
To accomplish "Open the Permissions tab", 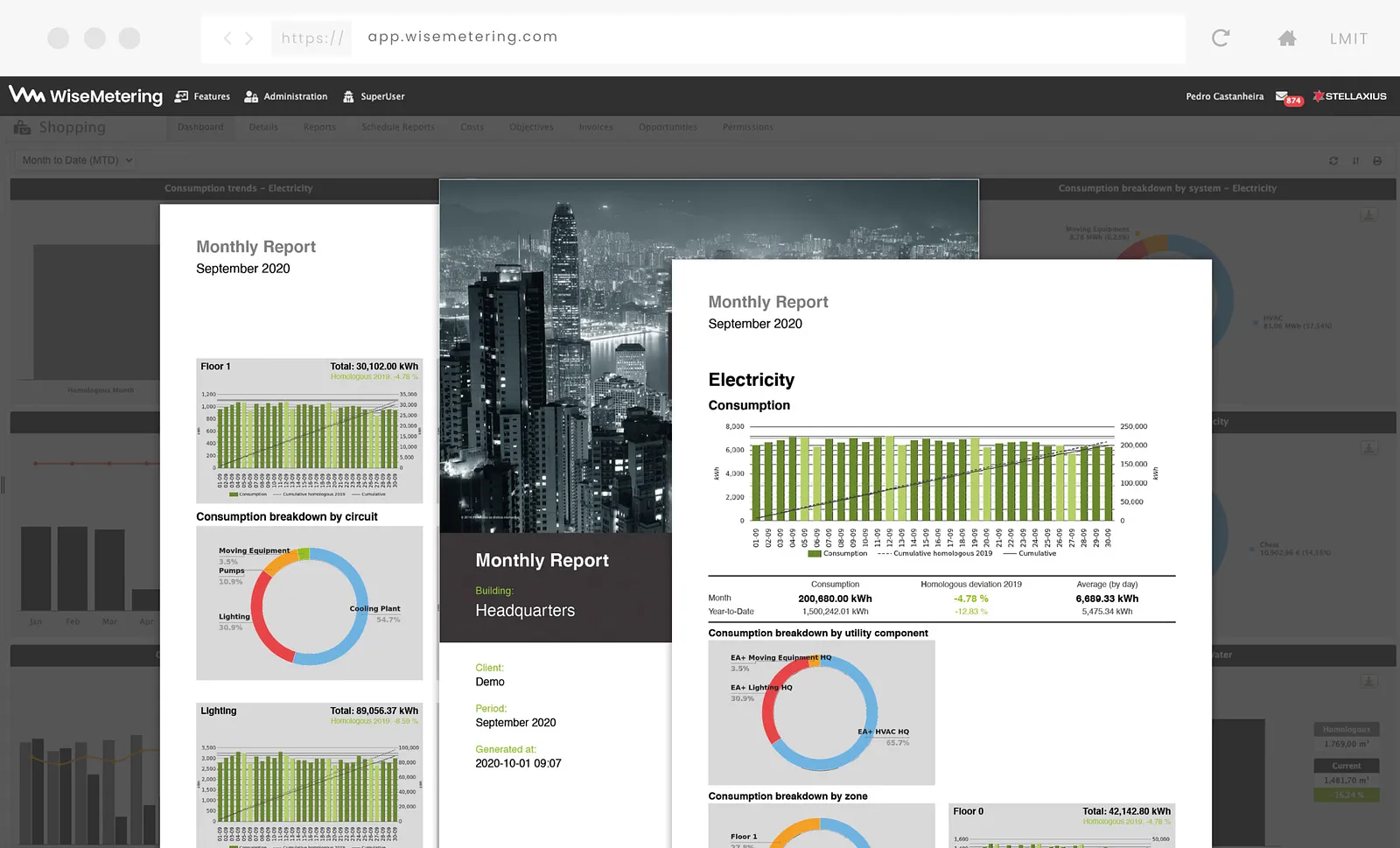I will click(748, 128).
